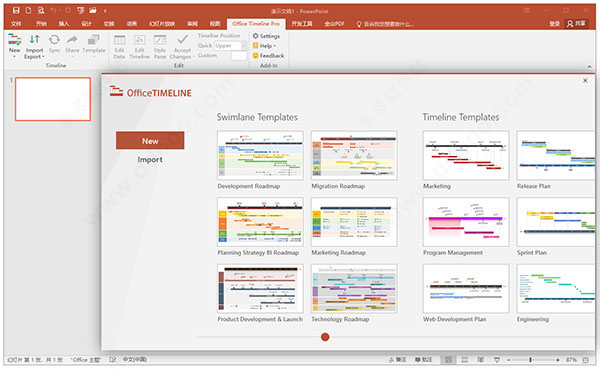This screenshot has height=369, width=600.
Task: Click the open folder icon in quick access toolbar
Action: point(93,11)
